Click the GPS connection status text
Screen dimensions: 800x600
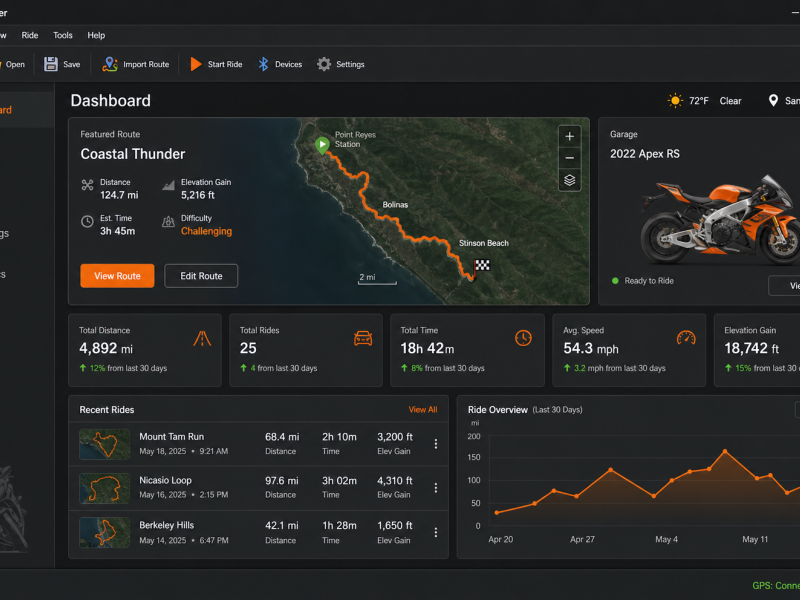[776, 586]
